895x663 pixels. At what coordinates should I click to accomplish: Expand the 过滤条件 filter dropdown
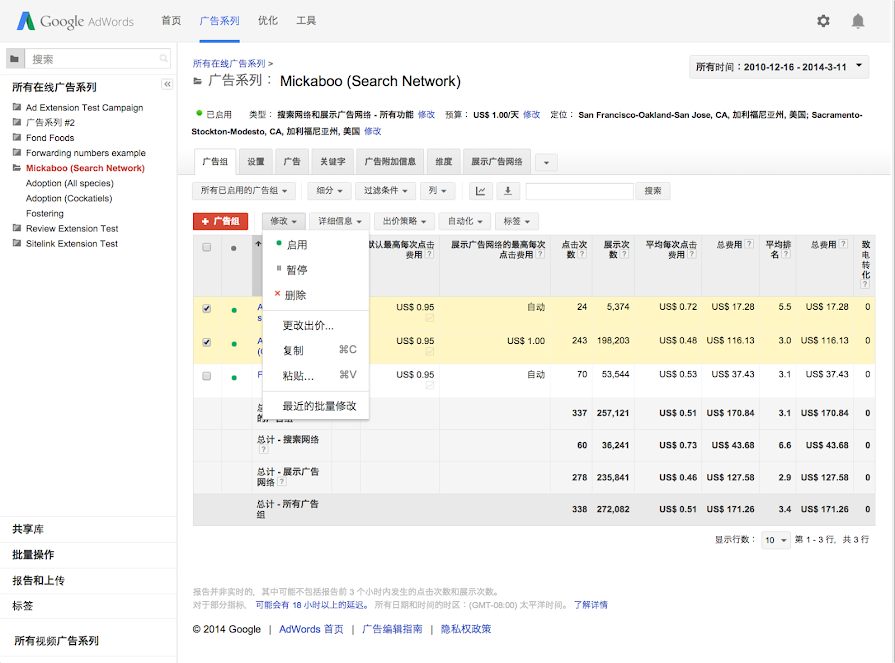coord(384,191)
